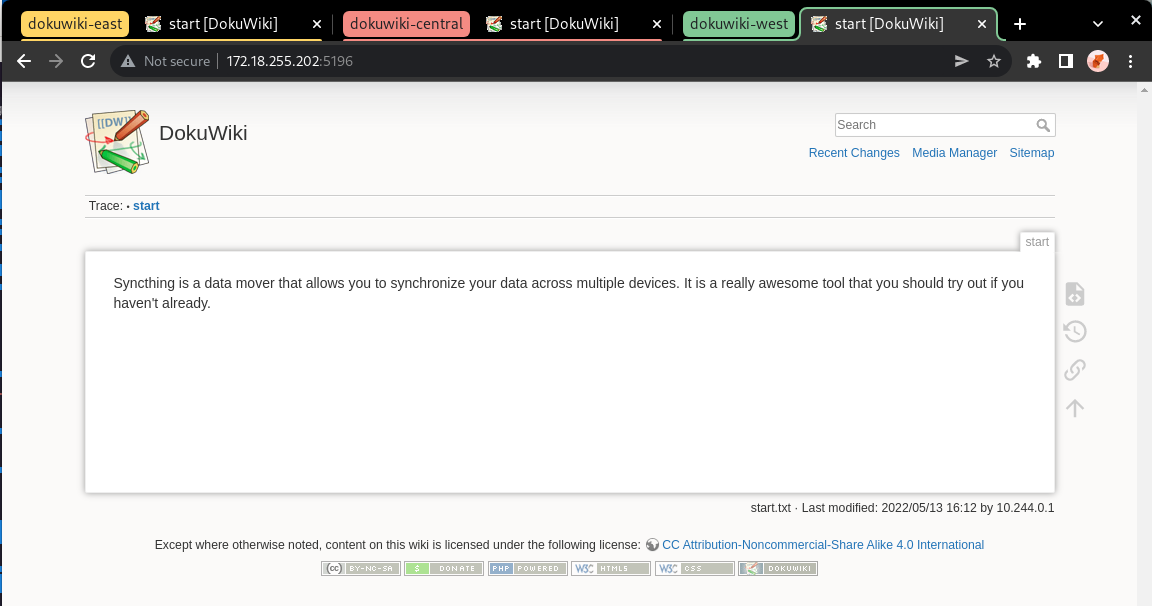This screenshot has height=606, width=1152.
Task: Bookmark this page with star icon
Action: pyautogui.click(x=993, y=61)
